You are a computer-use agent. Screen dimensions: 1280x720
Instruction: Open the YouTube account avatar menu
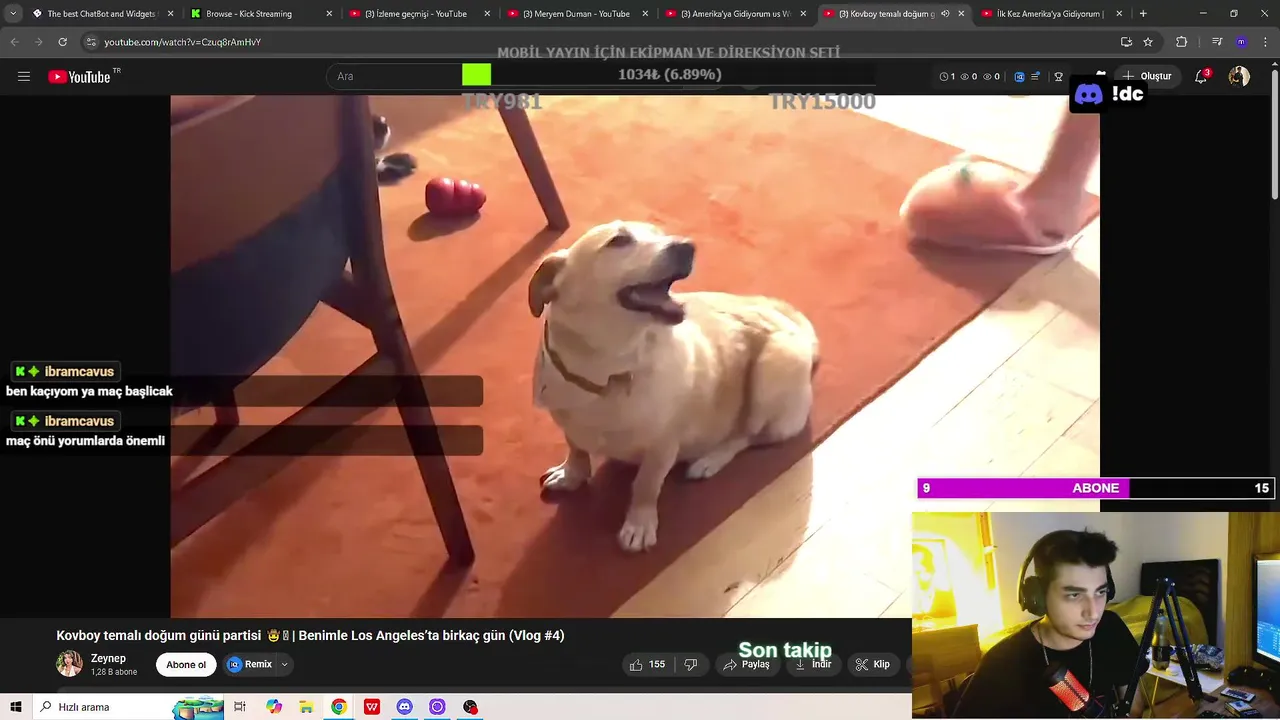coord(1239,77)
